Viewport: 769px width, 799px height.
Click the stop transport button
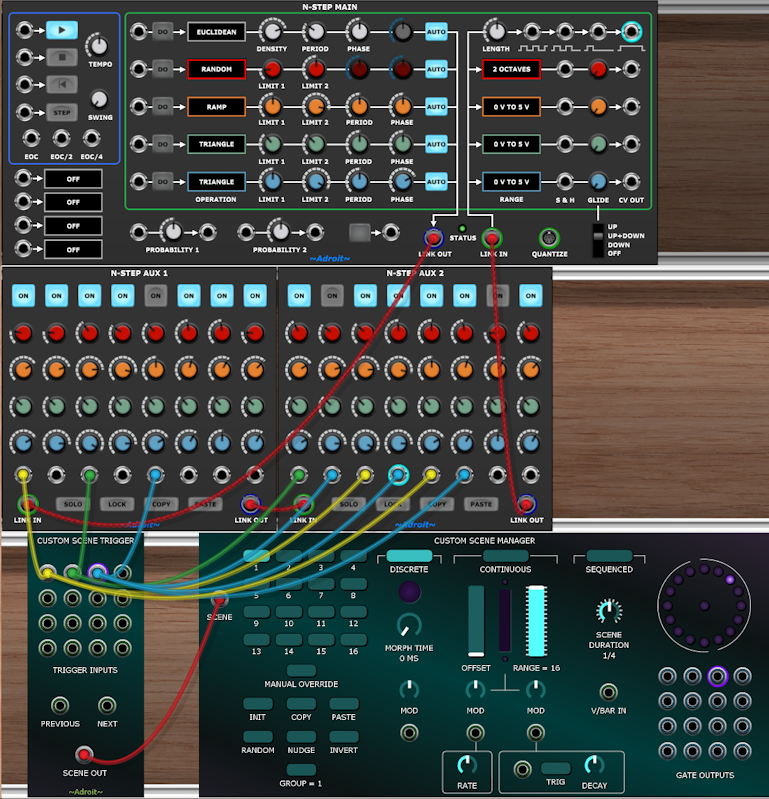(x=61, y=58)
